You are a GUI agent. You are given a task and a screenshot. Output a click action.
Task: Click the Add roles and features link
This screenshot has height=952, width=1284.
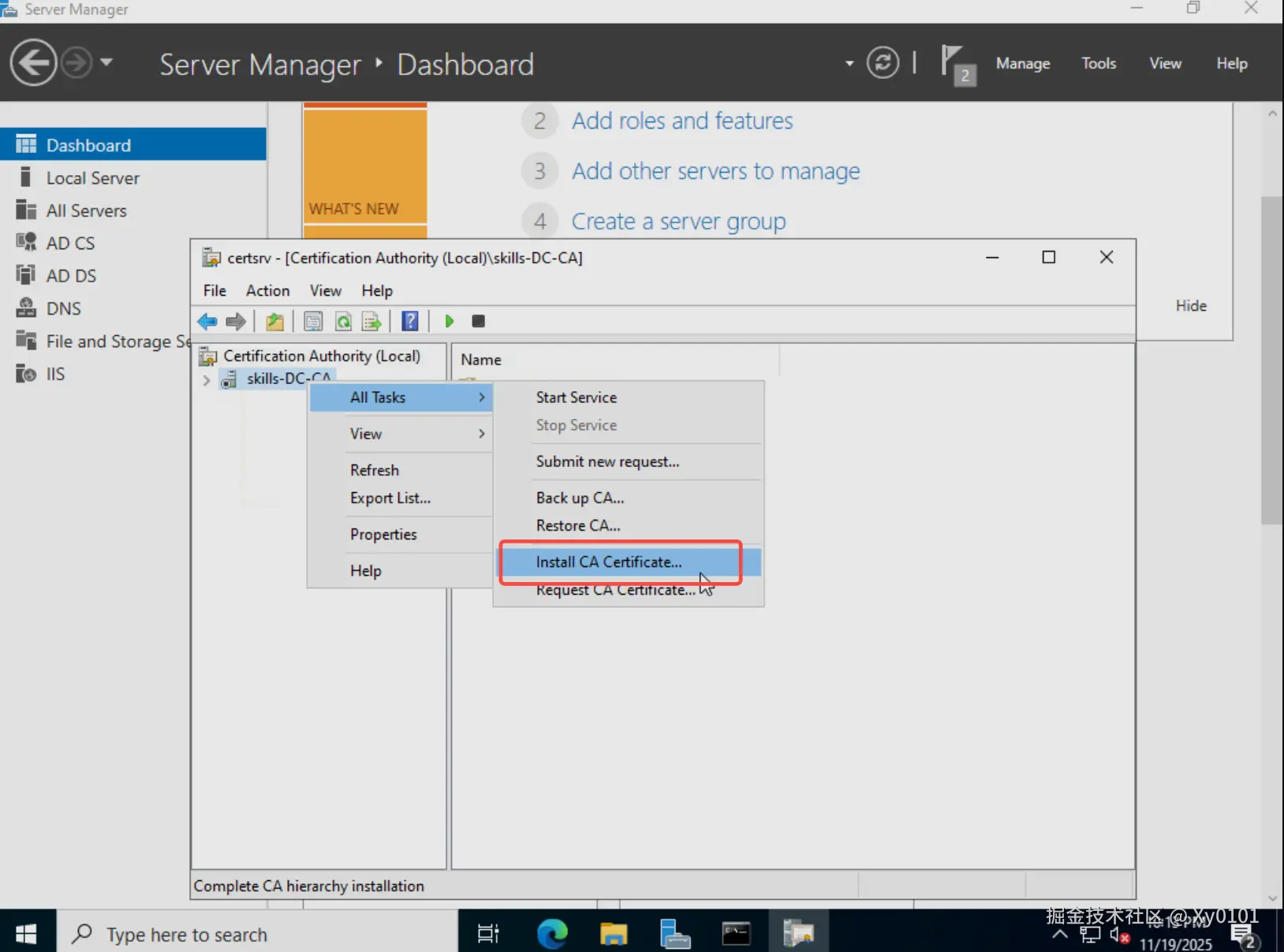tap(682, 121)
